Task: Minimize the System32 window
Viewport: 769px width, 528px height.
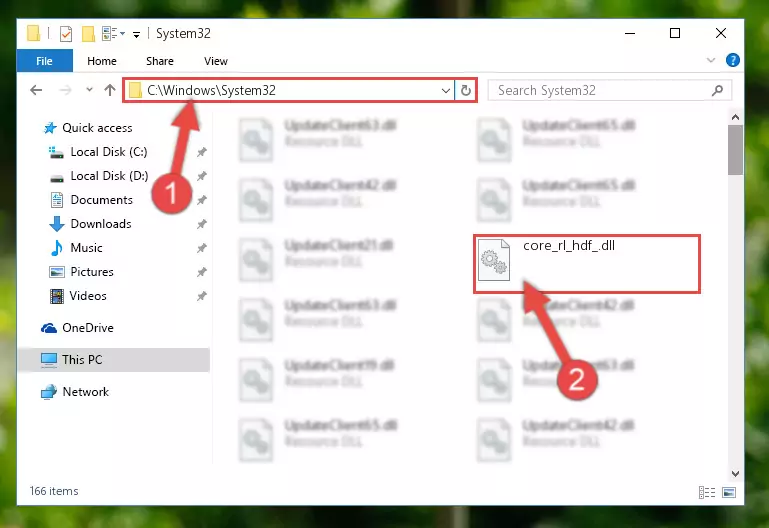Action: point(630,33)
